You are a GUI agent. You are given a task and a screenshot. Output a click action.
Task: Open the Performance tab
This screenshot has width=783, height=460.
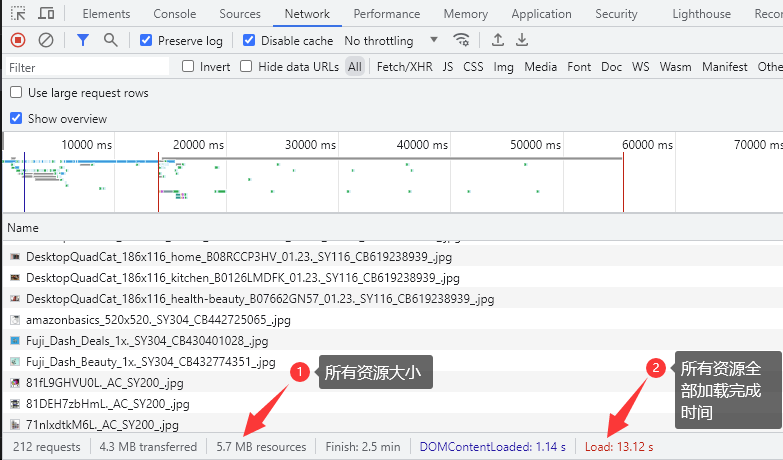tap(387, 14)
